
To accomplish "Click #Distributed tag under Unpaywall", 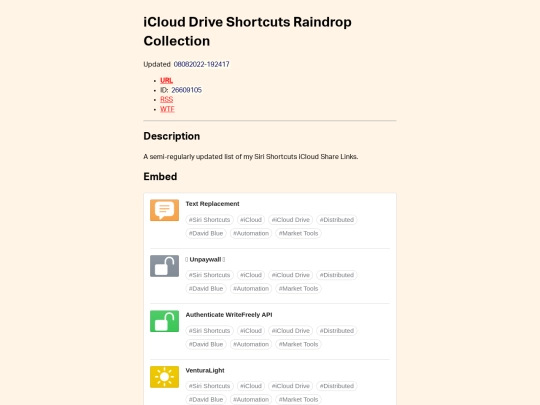I will 337,275.
